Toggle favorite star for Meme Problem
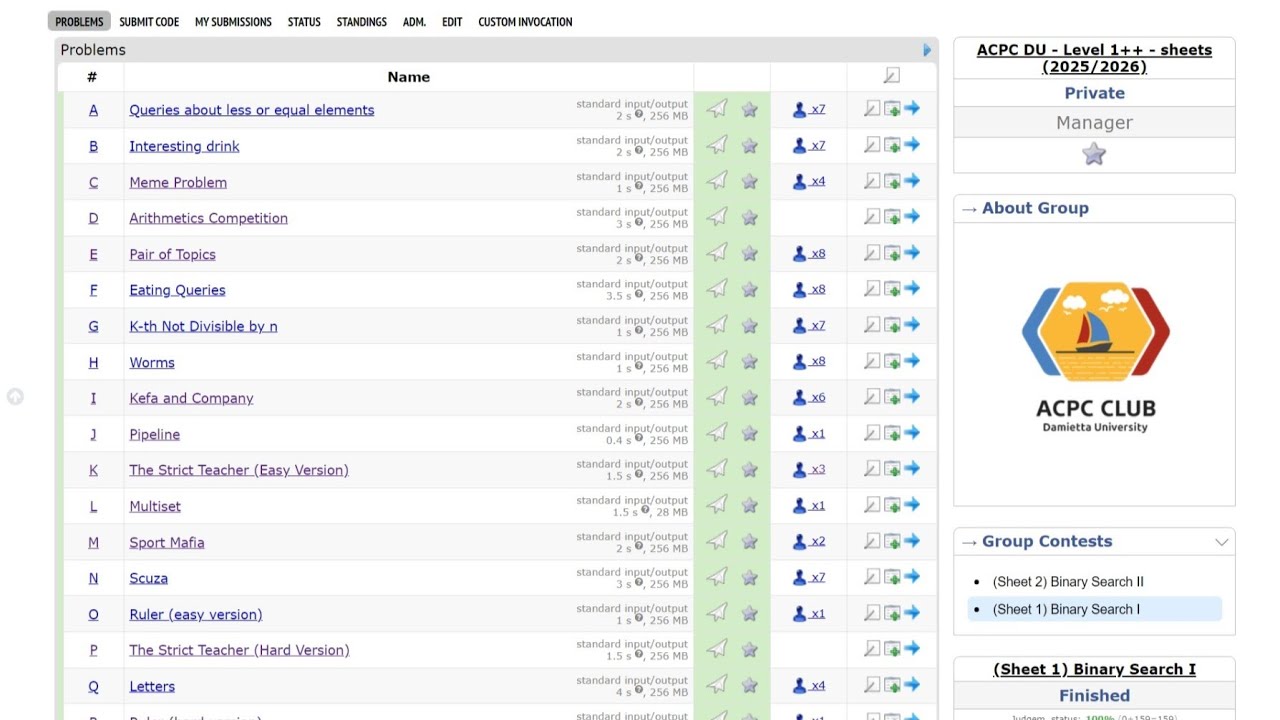Screen dimensions: 1280x720 click(749, 182)
